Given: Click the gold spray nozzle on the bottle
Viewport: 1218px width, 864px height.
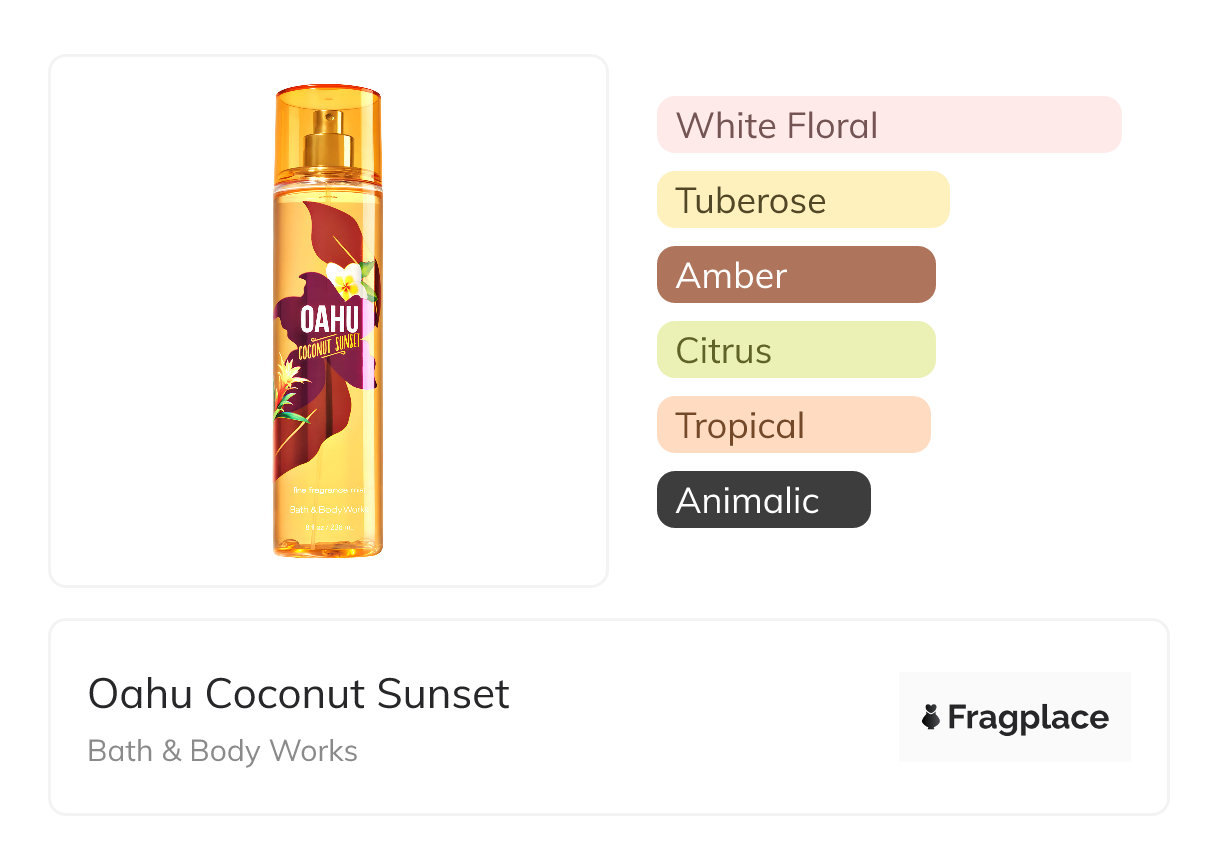Looking at the screenshot, I should [328, 138].
